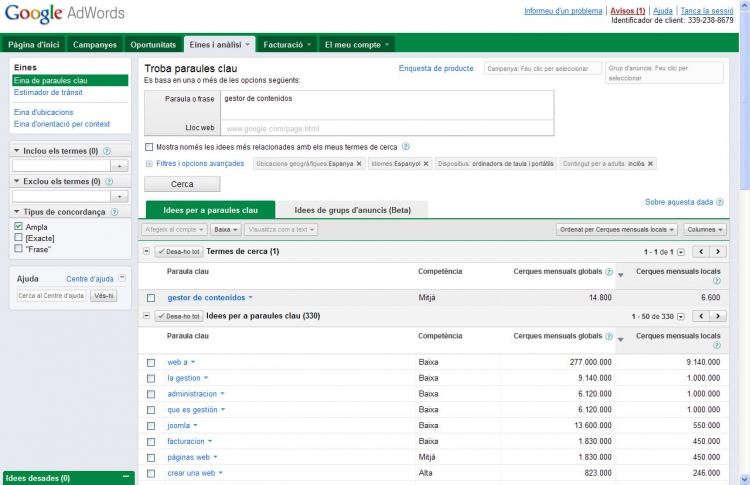750x485 pixels.
Task: Select the facturacion row checkbox
Action: click(x=151, y=441)
